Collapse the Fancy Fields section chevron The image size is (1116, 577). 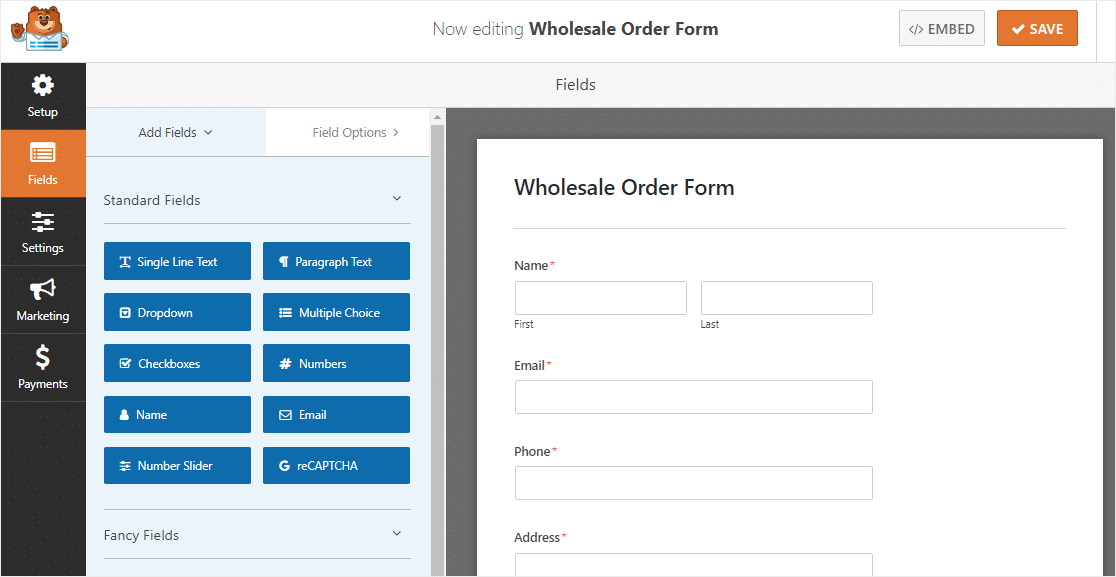(397, 534)
